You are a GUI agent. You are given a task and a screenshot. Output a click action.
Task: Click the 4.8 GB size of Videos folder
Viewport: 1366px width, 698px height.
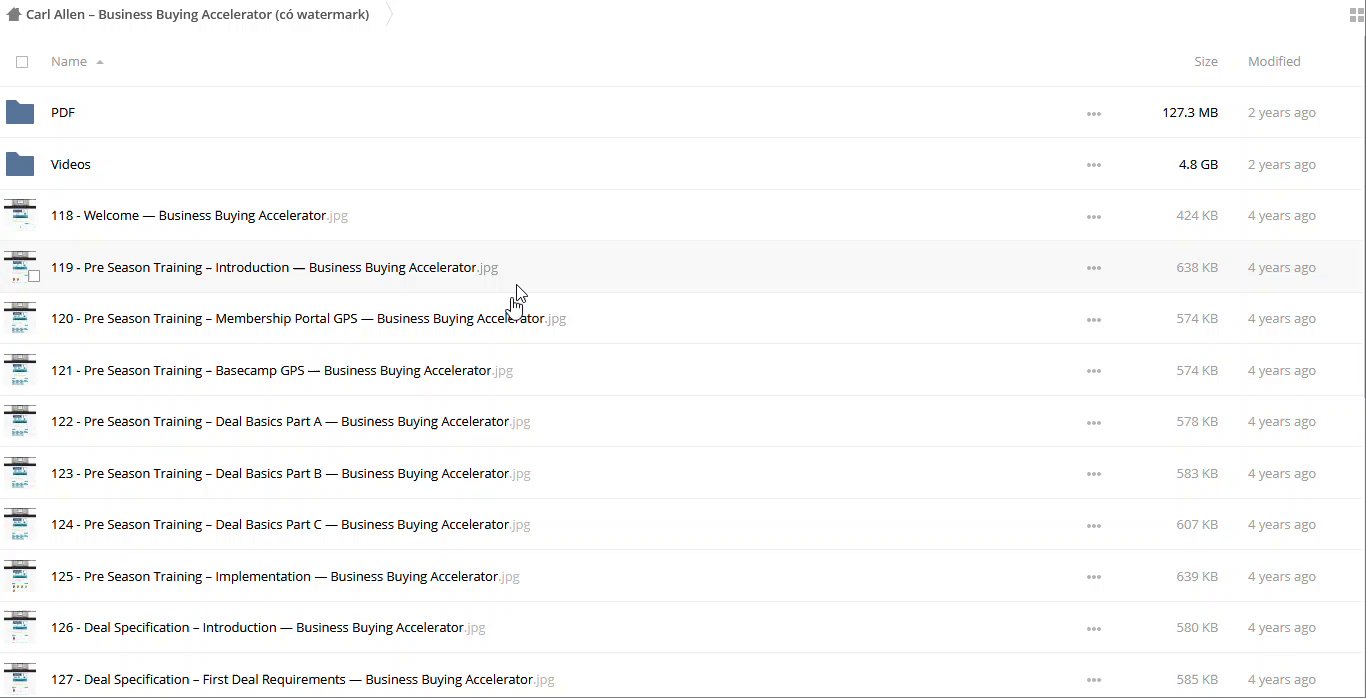(1198, 164)
